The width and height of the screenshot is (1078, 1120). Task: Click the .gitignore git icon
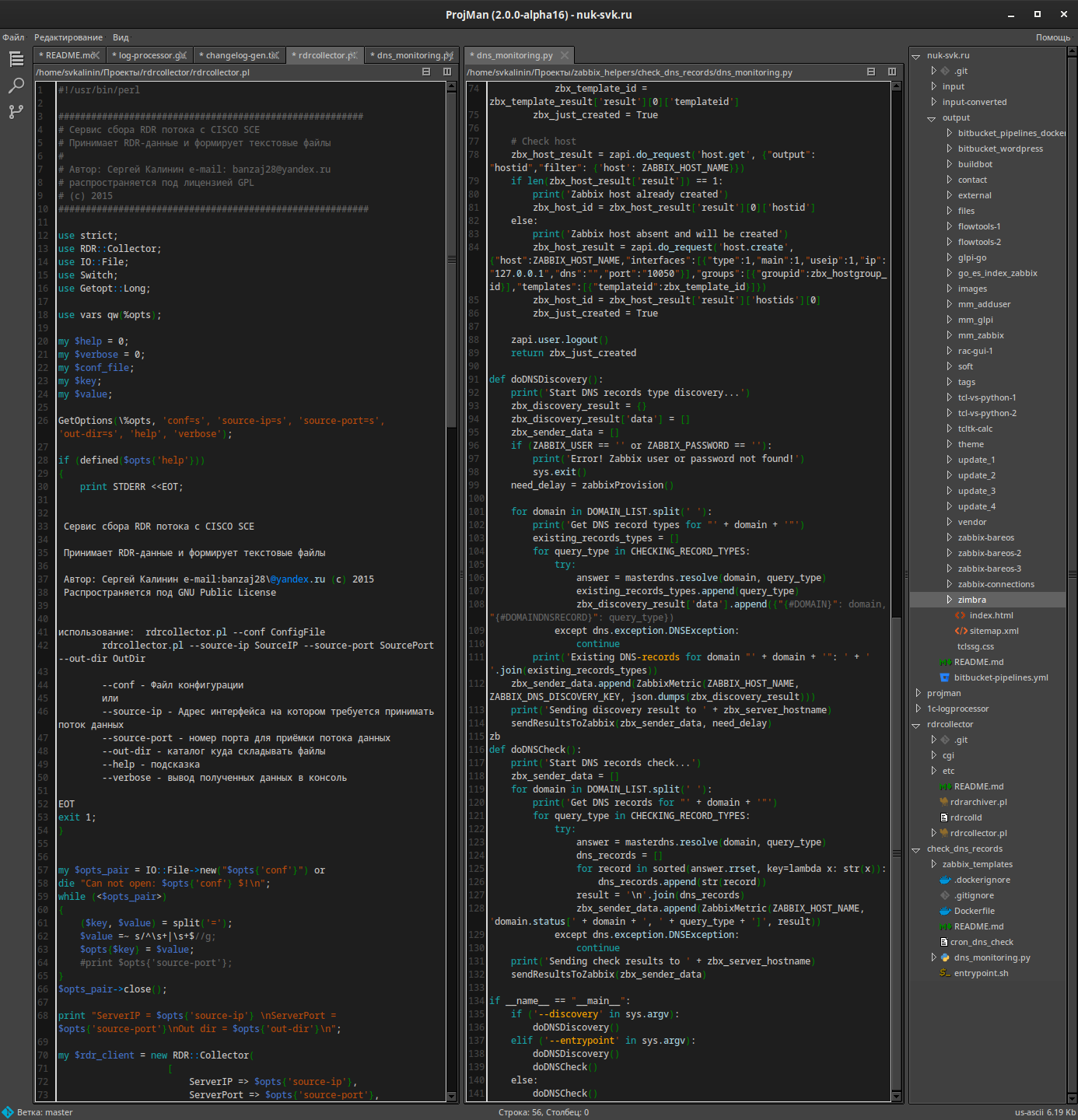click(945, 895)
